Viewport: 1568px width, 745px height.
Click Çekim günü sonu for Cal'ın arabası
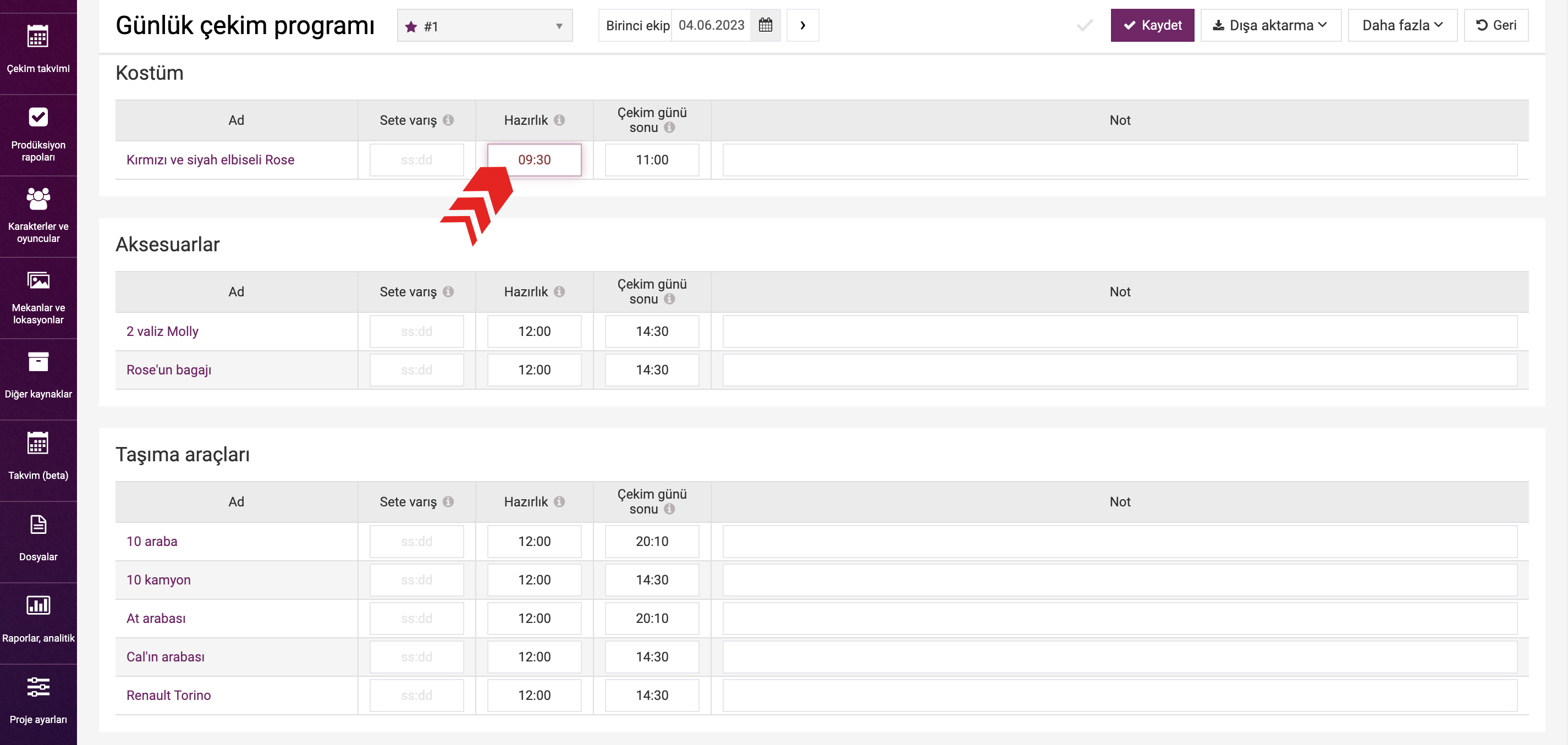click(652, 656)
